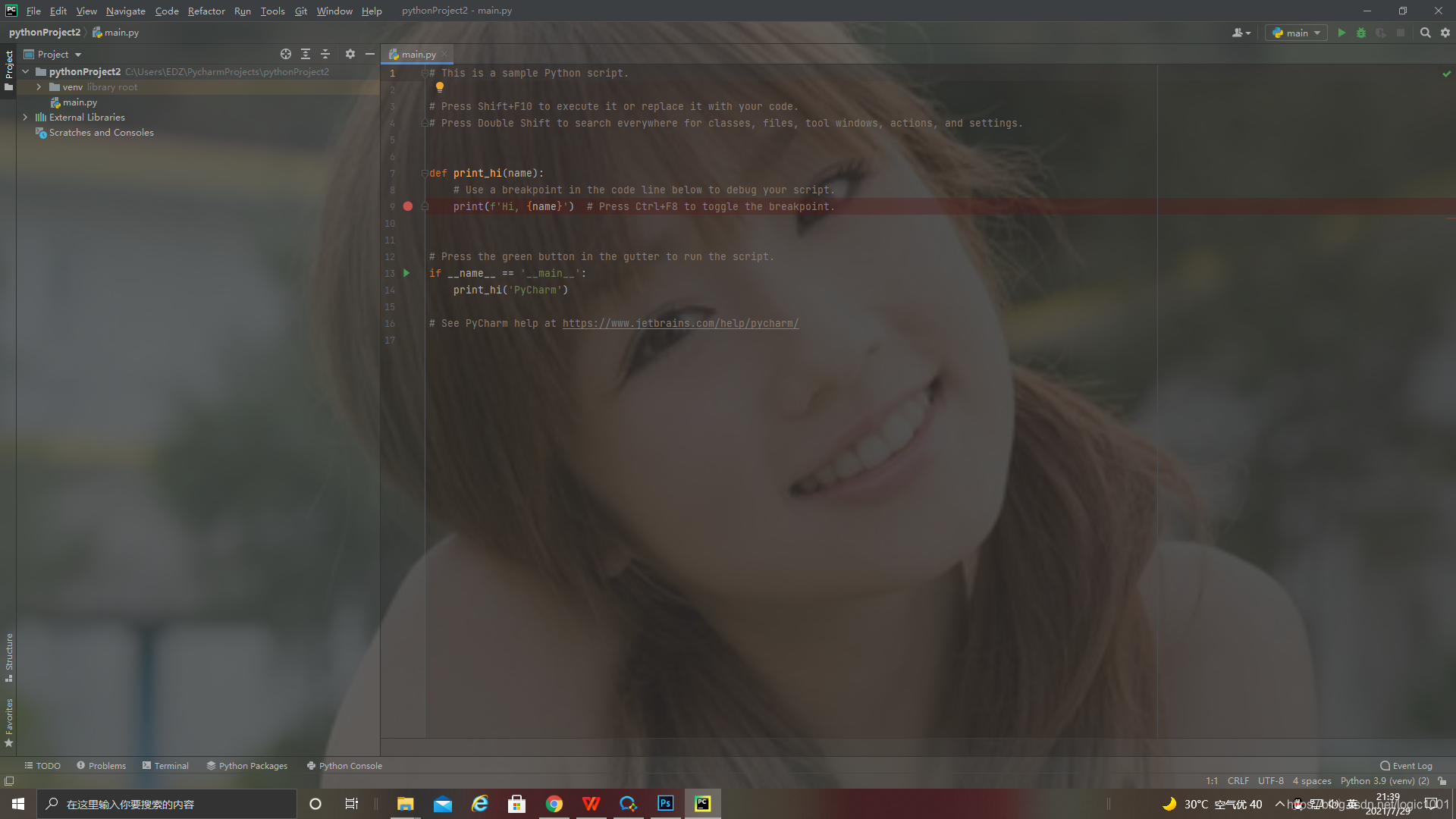Open Photoshop from taskbar
This screenshot has height=819, width=1456.
[x=666, y=804]
